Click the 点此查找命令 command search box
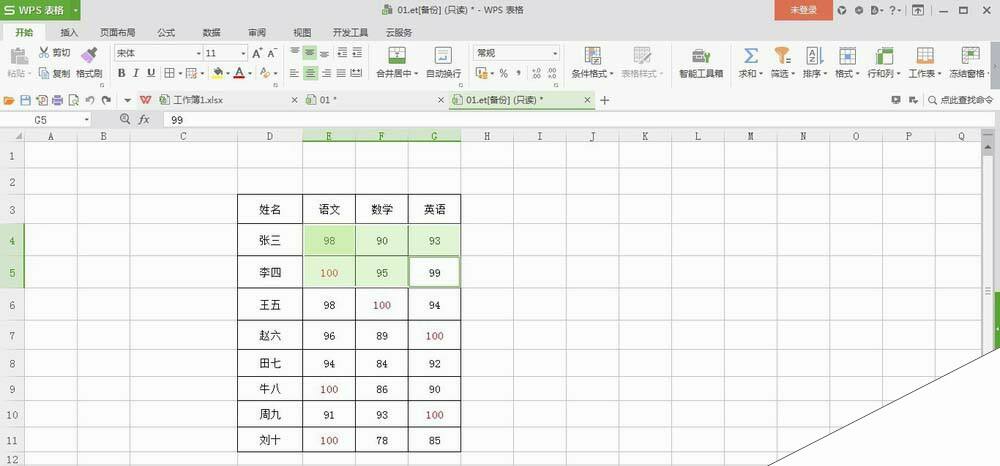 959,100
